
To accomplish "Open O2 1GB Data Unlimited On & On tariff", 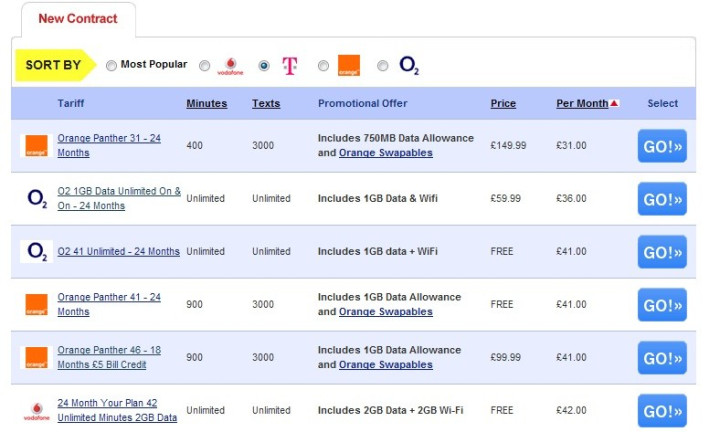I will click(x=119, y=198).
